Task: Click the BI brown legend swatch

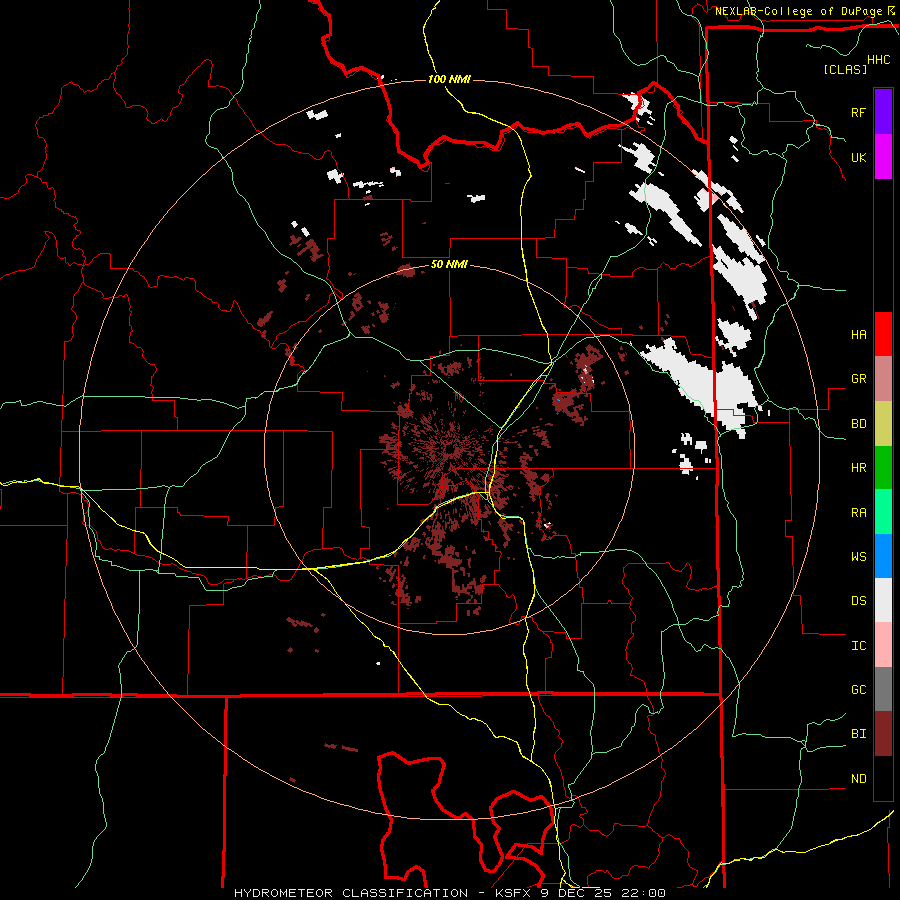Action: 883,734
